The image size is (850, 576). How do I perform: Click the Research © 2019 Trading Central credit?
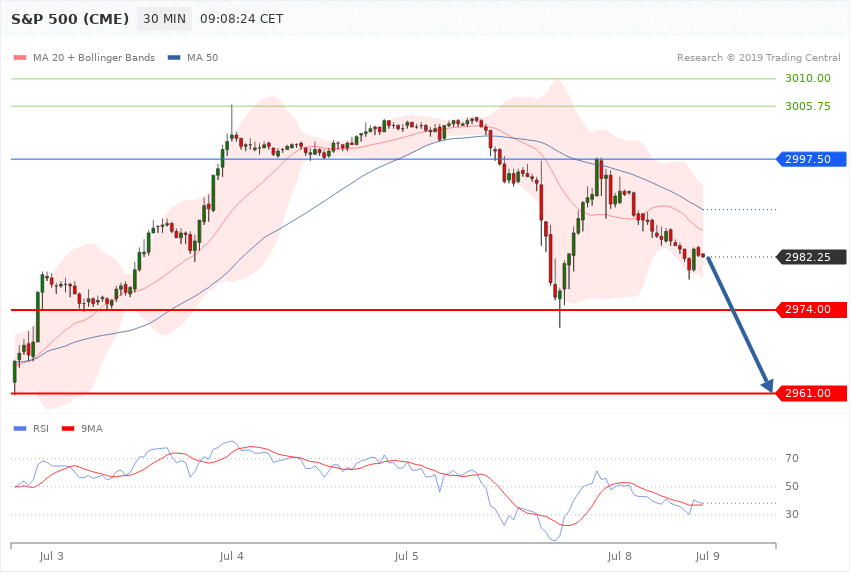(758, 57)
